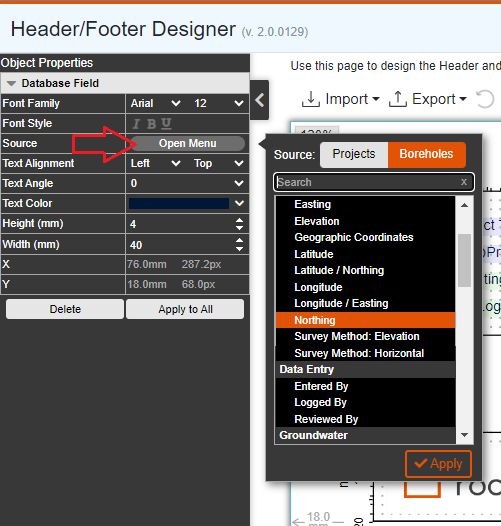Click the orange Apply button

click(438, 464)
